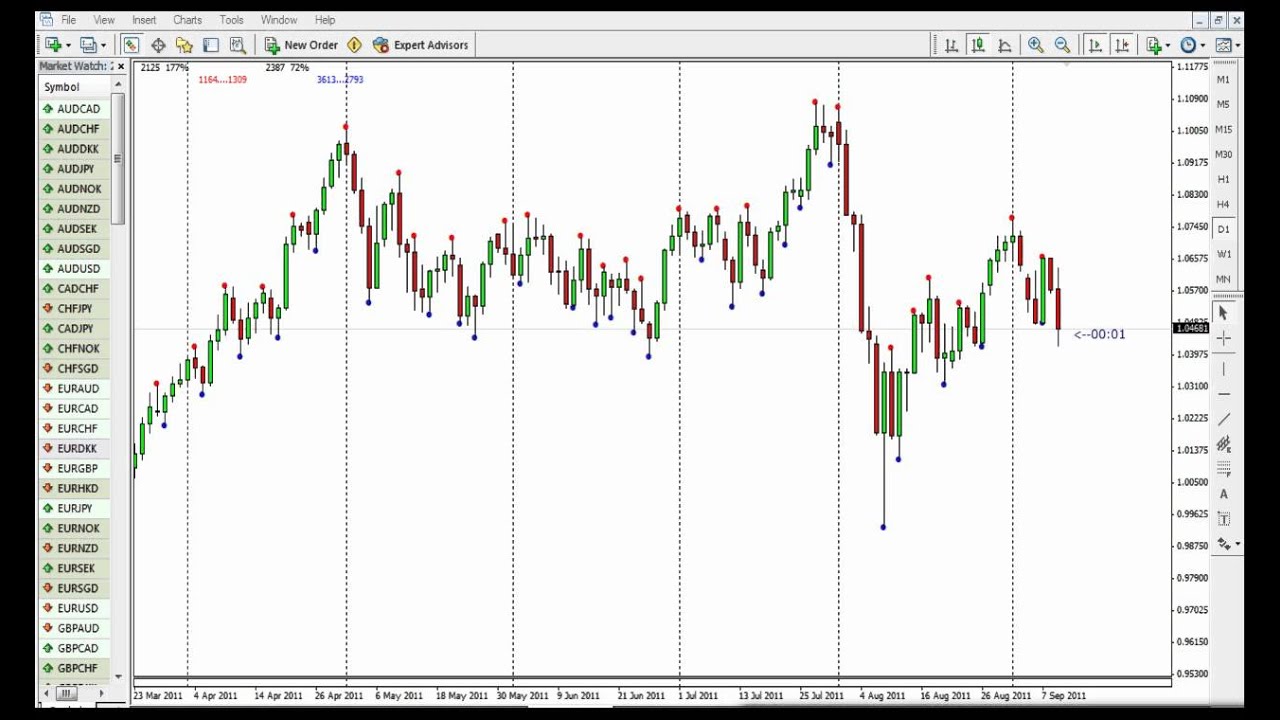Screen dimensions: 1280x720
Task: Open the Window menu
Action: point(279,20)
